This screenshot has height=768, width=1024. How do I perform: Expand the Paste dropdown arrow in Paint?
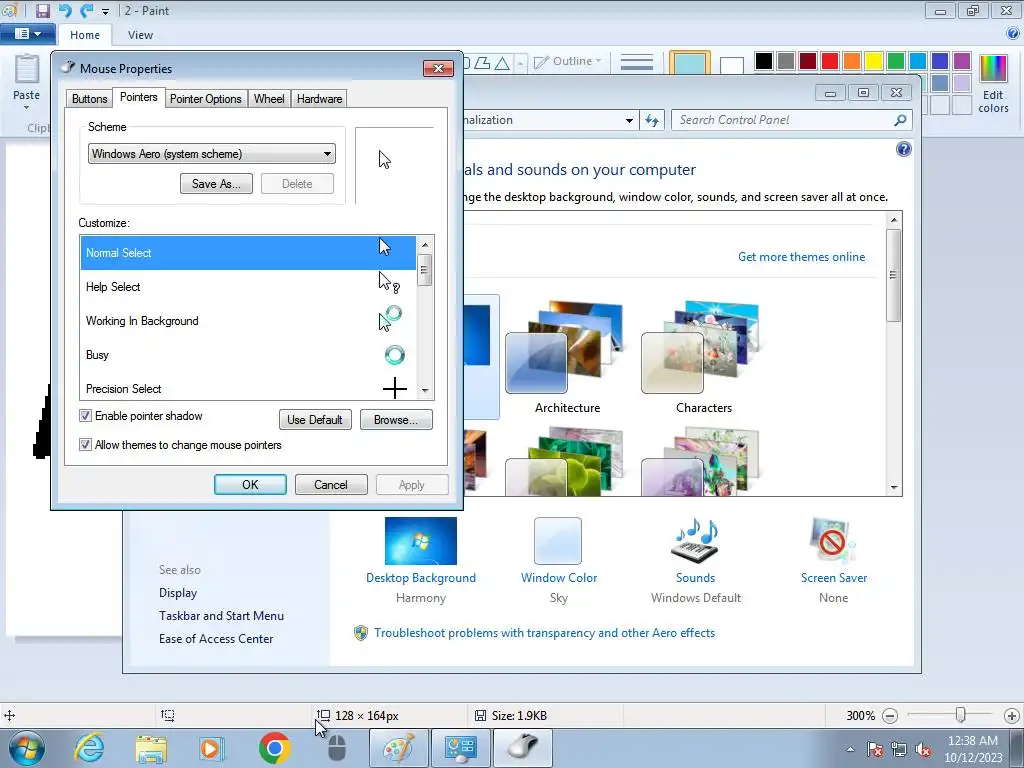click(27, 107)
